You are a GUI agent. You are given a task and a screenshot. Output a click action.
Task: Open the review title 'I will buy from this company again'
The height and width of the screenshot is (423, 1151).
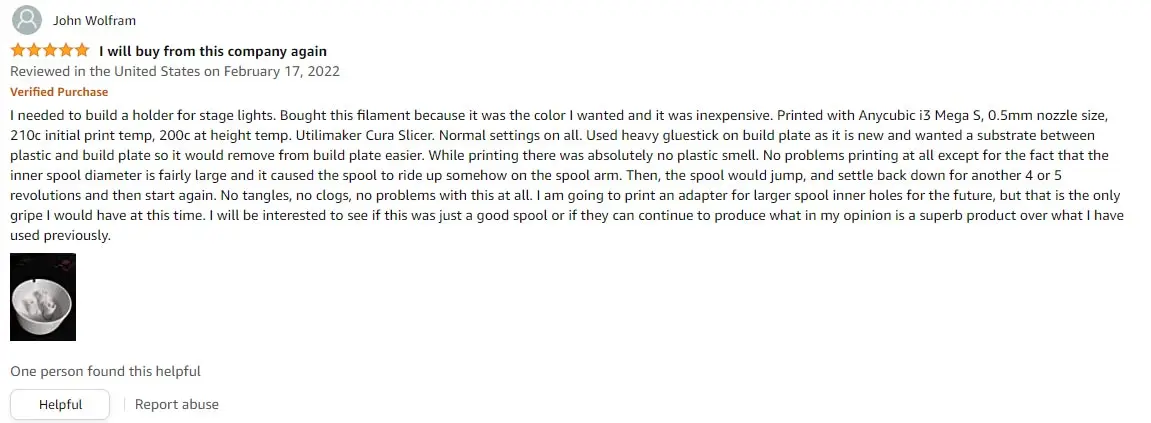pos(213,51)
